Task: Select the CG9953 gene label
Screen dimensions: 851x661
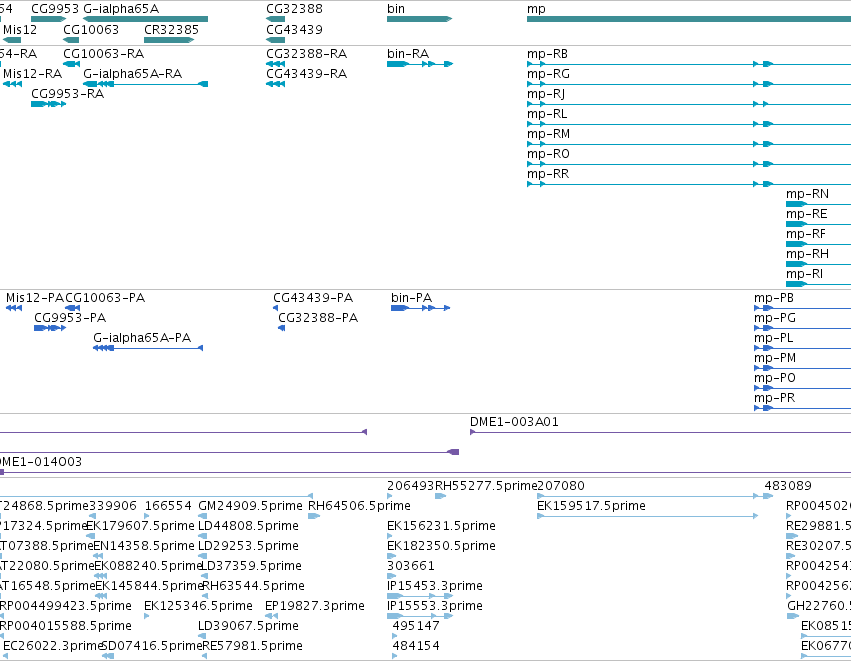Action: pos(55,9)
